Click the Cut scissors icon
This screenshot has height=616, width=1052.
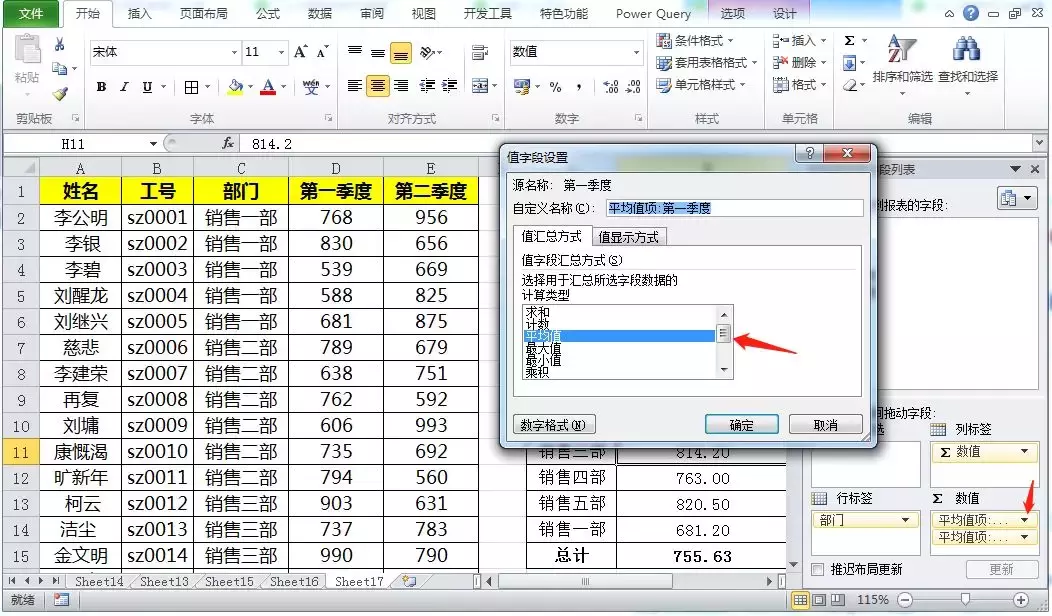[x=60, y=44]
